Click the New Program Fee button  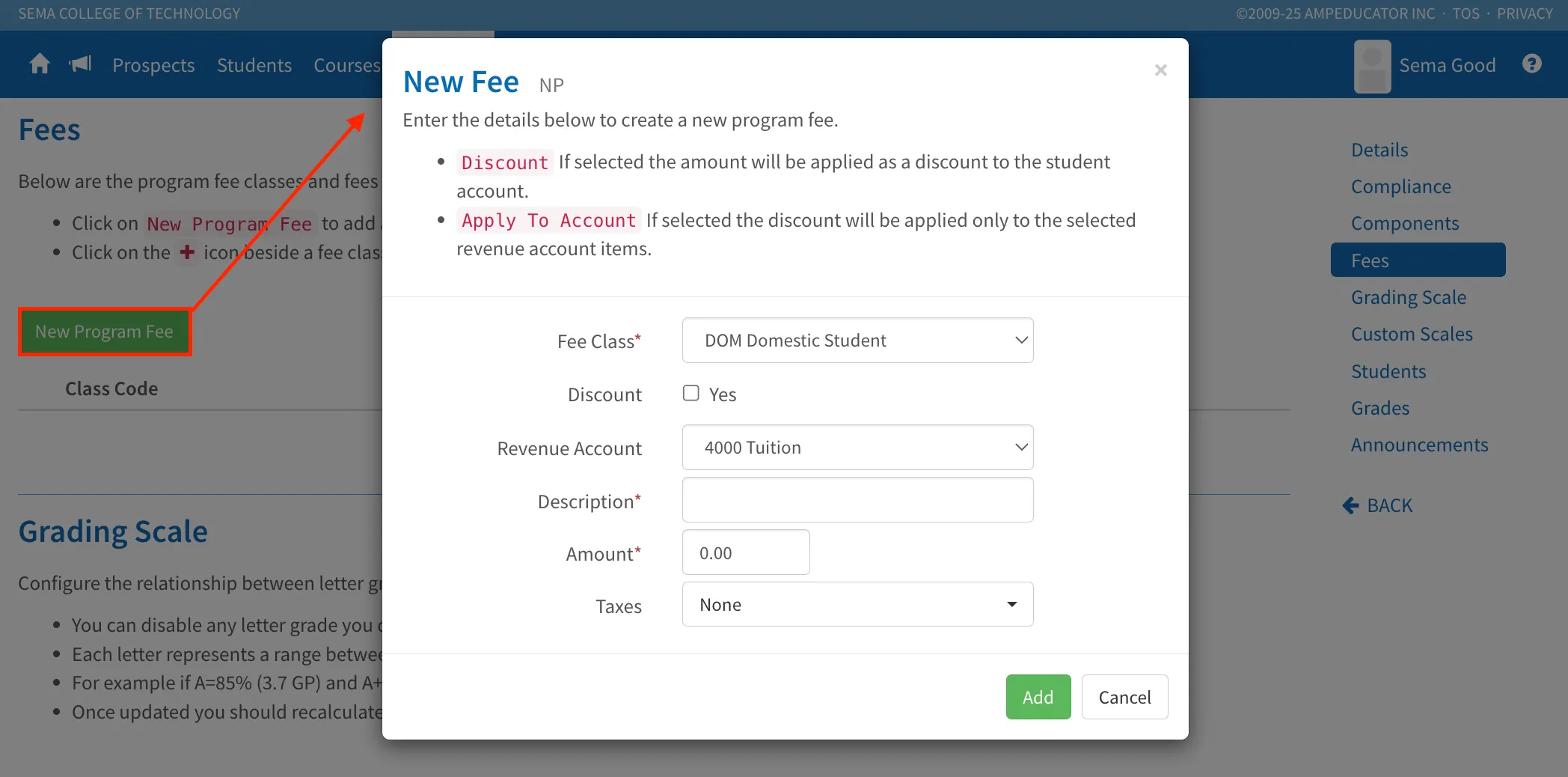pos(105,332)
